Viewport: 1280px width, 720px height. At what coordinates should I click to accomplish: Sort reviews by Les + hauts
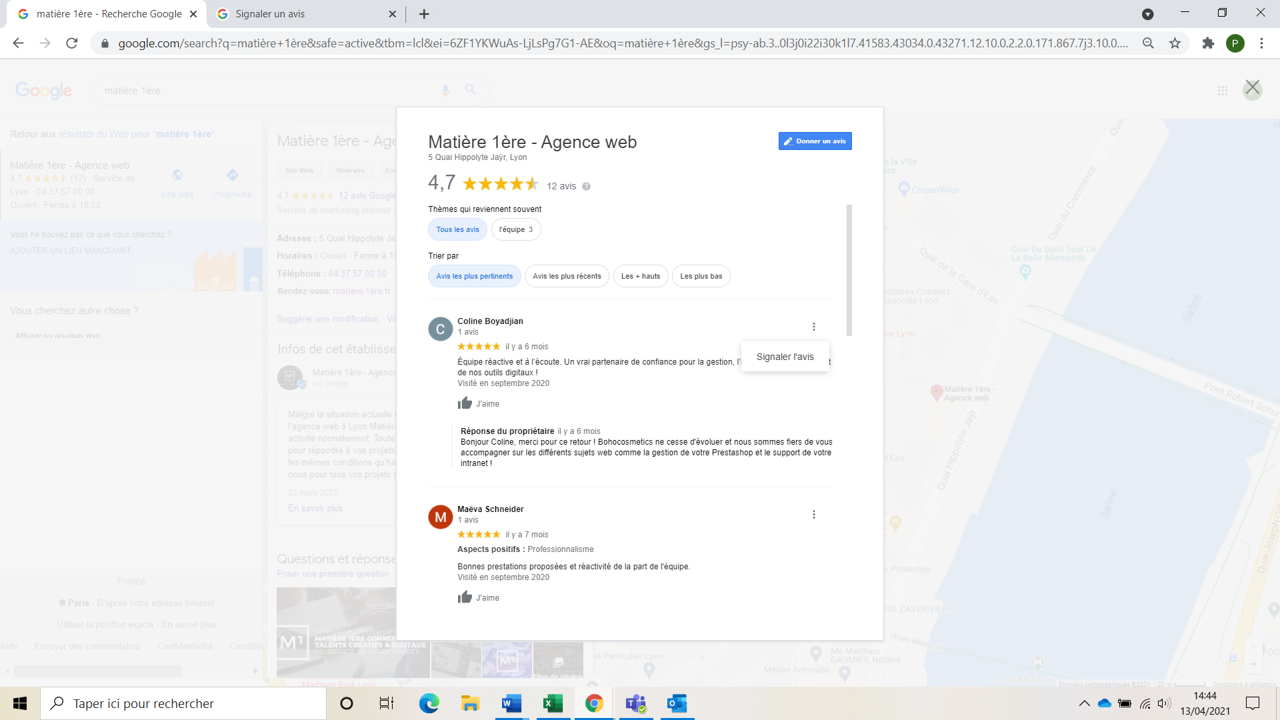coord(641,276)
